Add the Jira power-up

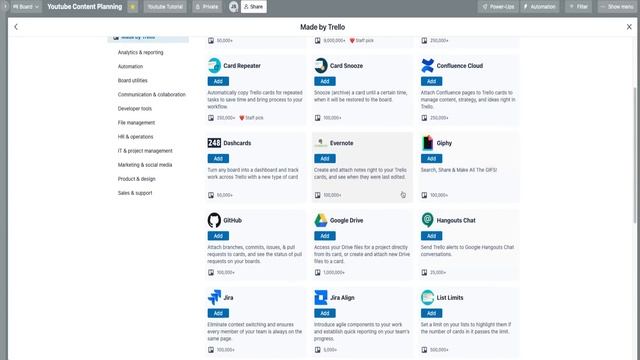(218, 313)
